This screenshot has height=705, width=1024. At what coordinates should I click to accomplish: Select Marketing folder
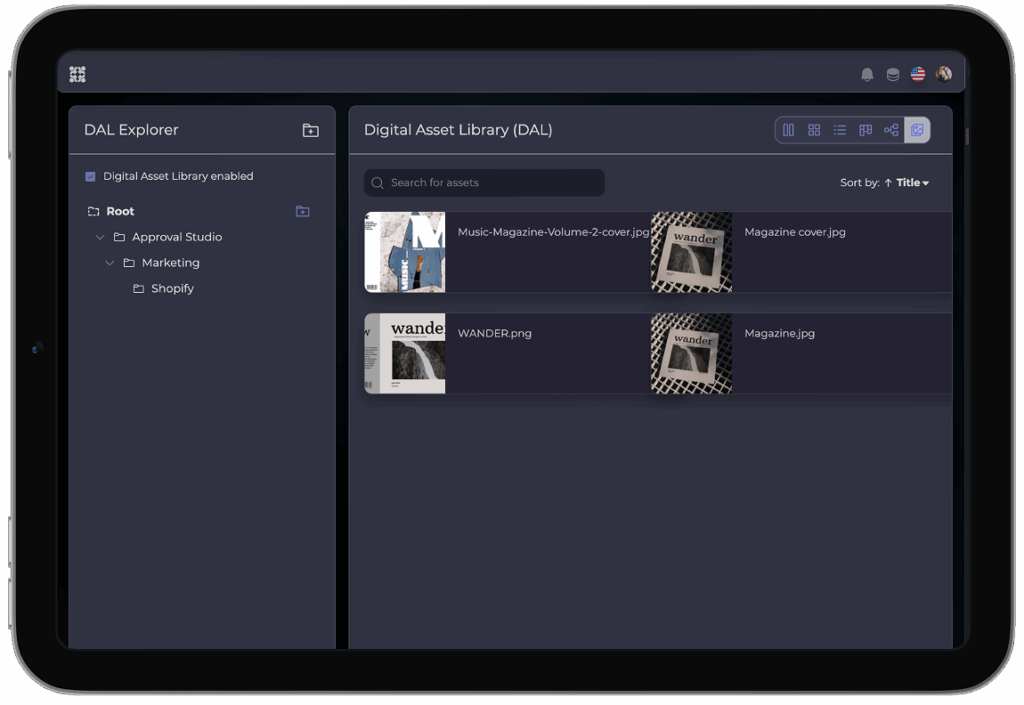point(170,262)
